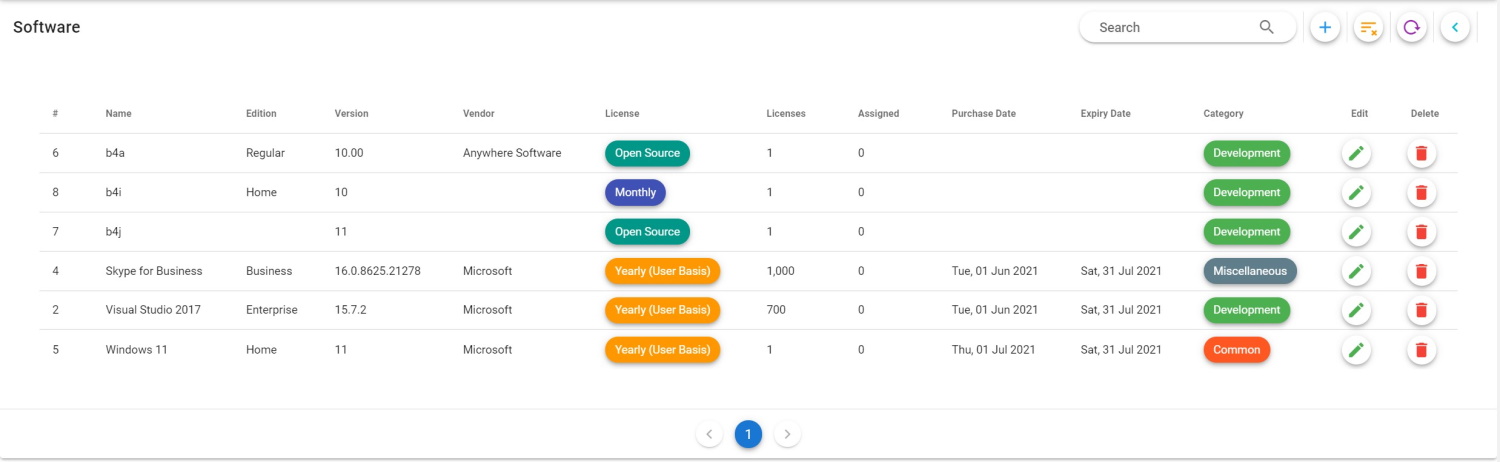Click the orange Common category chip
Screen dimensions: 1500x462
(1236, 350)
